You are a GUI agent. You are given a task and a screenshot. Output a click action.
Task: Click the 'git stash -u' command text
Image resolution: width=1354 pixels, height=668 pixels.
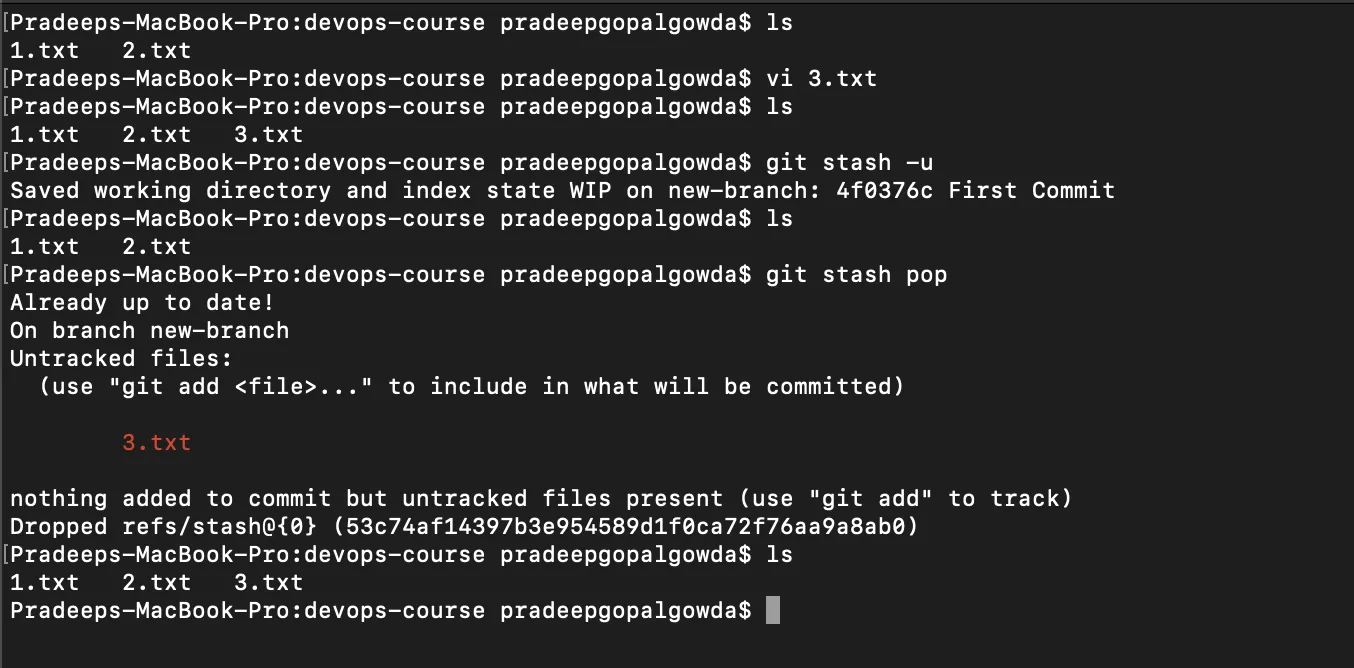[849, 162]
